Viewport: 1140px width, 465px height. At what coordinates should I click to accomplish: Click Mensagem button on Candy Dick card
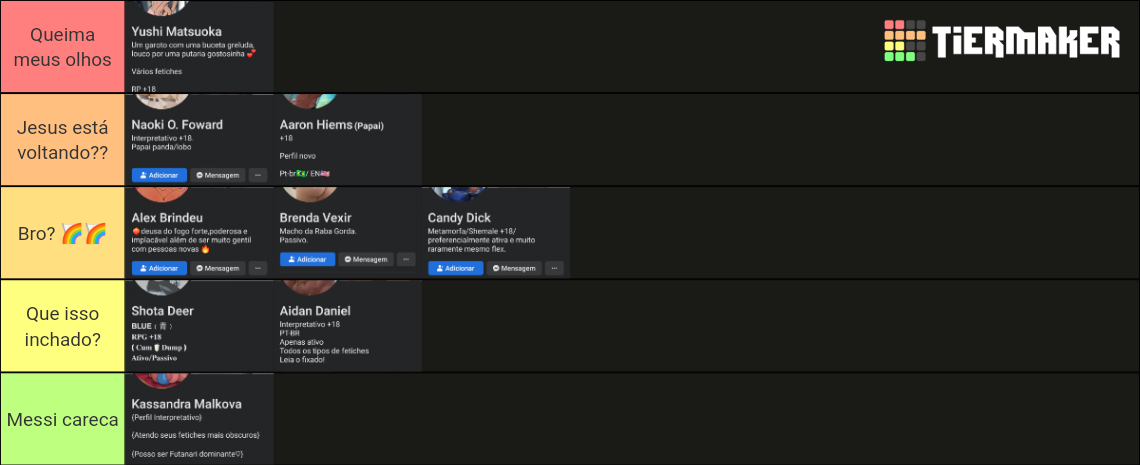514,268
